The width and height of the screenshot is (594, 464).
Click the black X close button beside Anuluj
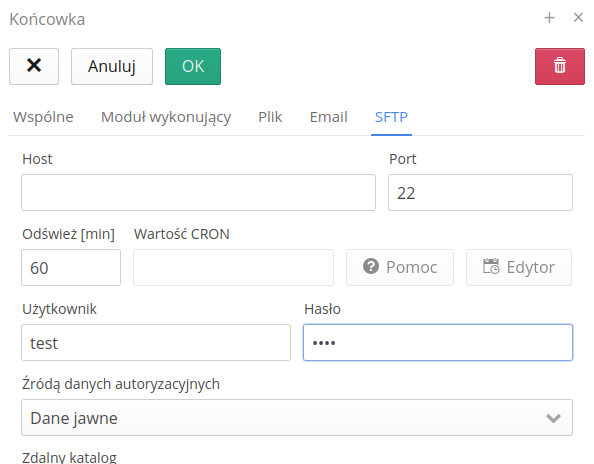(34, 66)
